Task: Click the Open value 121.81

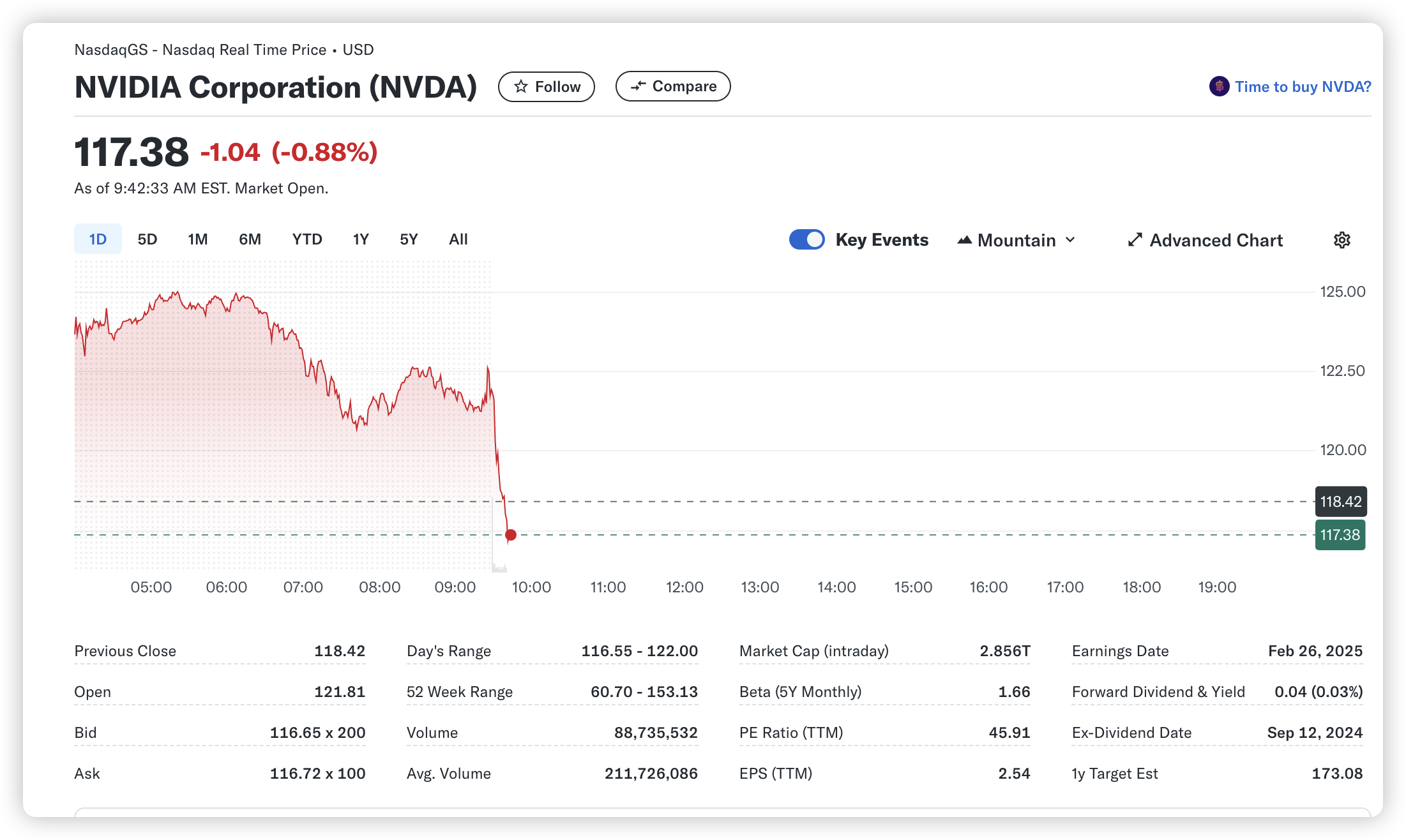Action: click(340, 692)
